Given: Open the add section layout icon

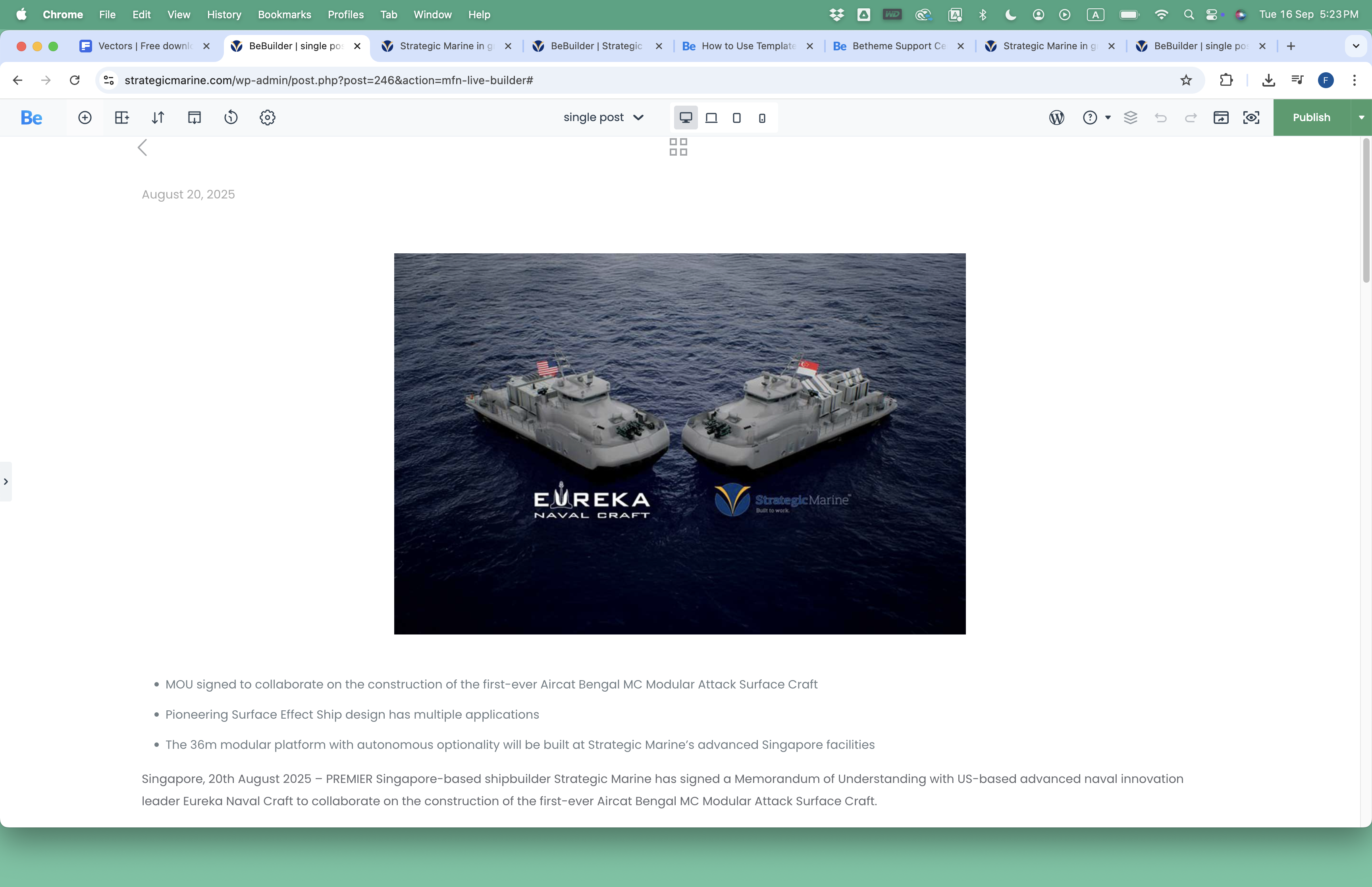Looking at the screenshot, I should tap(121, 118).
